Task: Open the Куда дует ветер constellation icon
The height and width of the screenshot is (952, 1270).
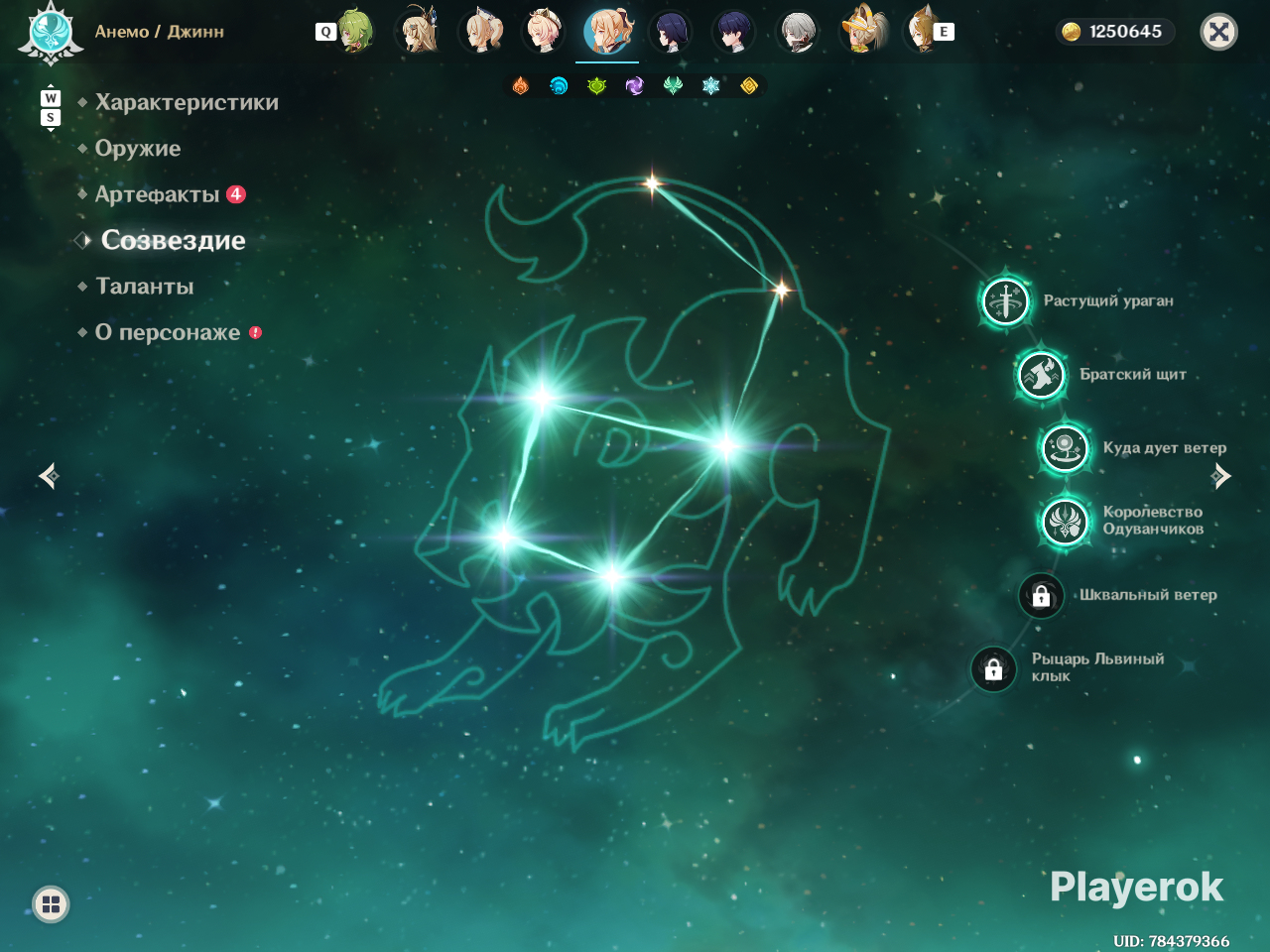Action: tap(1065, 448)
